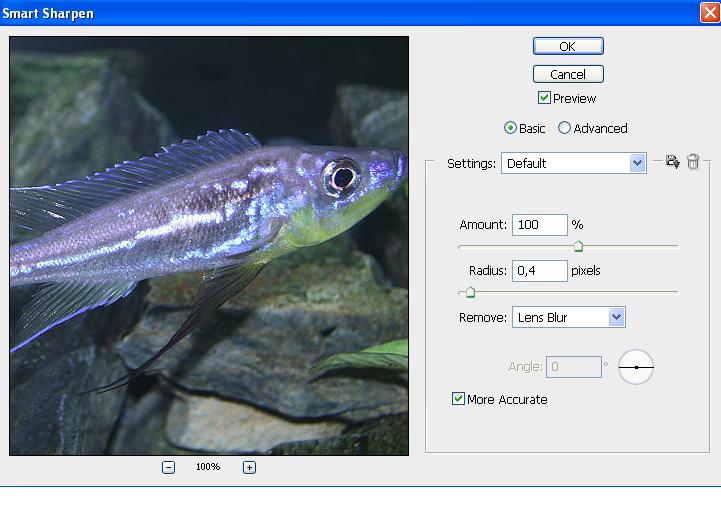Open the Settings dropdown showing Default
721x512 pixels.
(574, 163)
